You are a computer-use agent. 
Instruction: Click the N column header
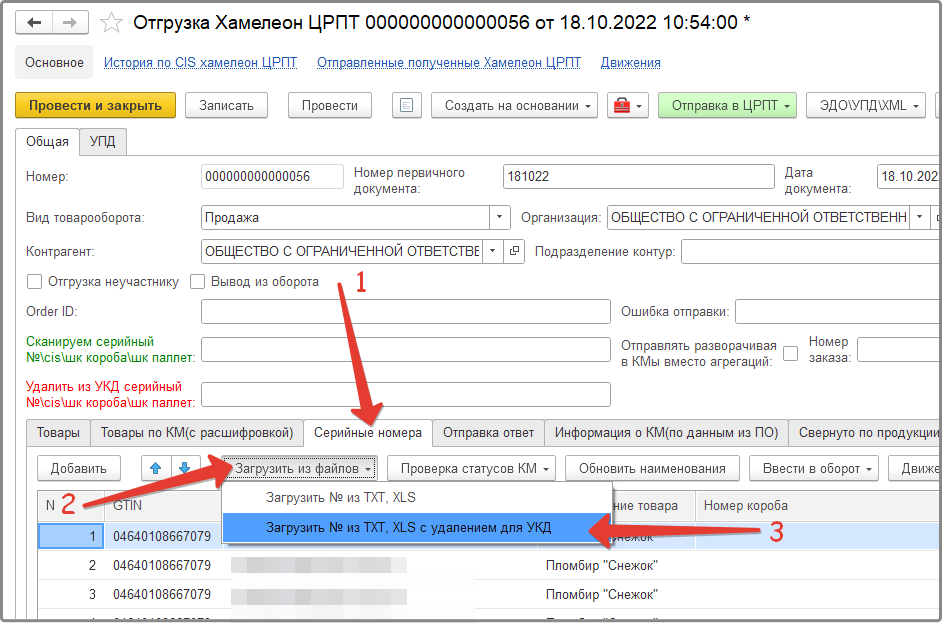tap(50, 506)
